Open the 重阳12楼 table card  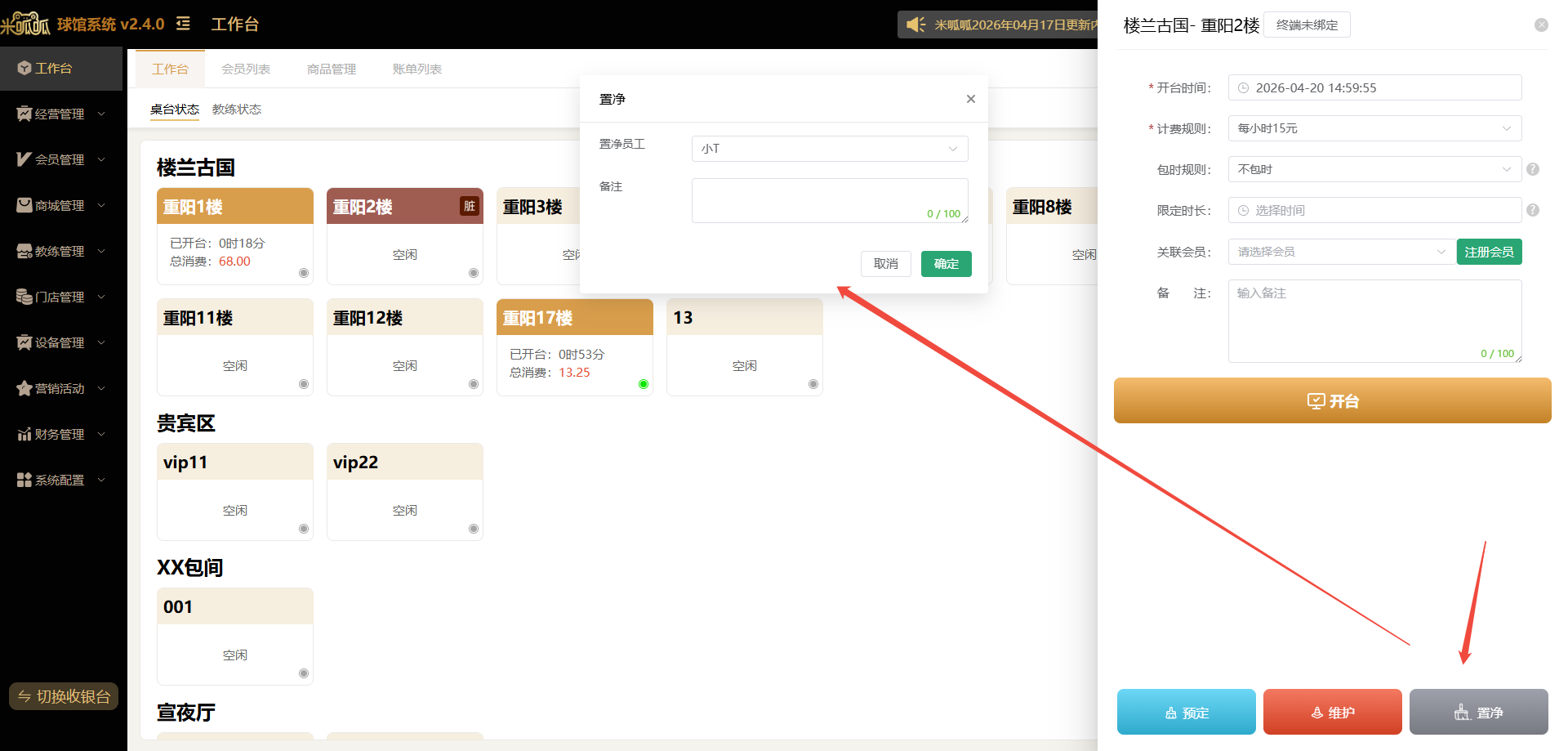405,347
